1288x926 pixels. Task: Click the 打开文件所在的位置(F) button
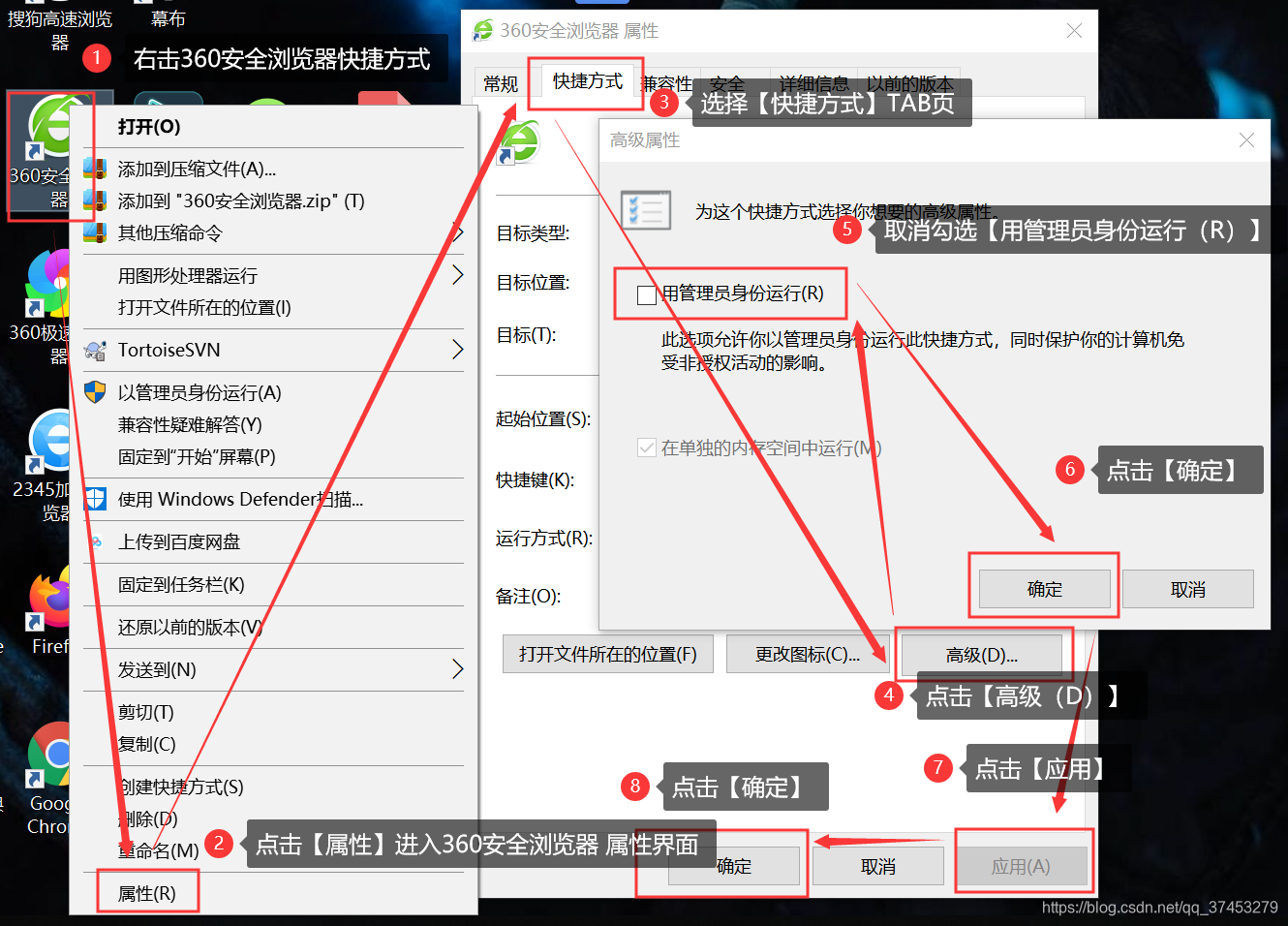click(608, 654)
